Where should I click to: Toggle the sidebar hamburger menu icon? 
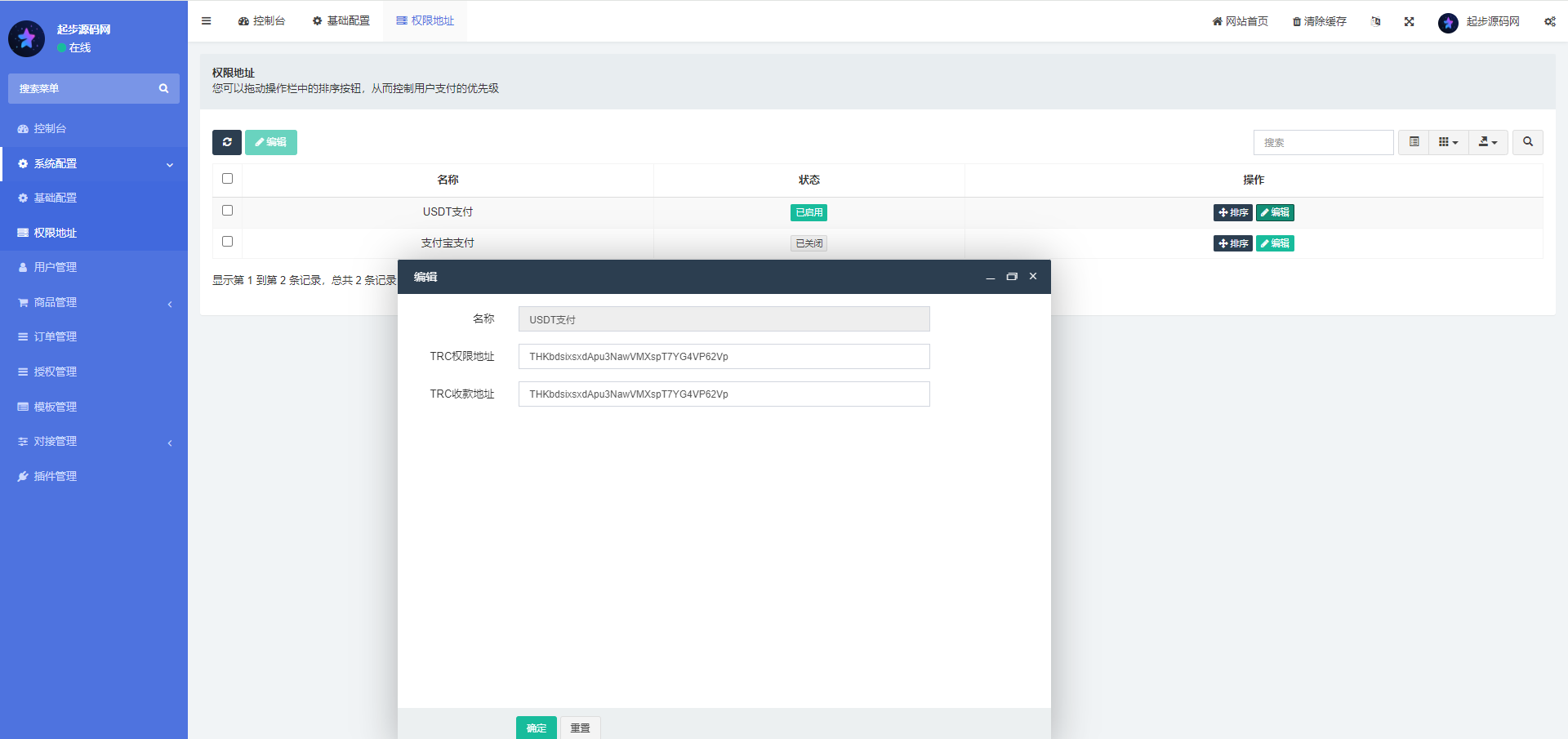[207, 21]
